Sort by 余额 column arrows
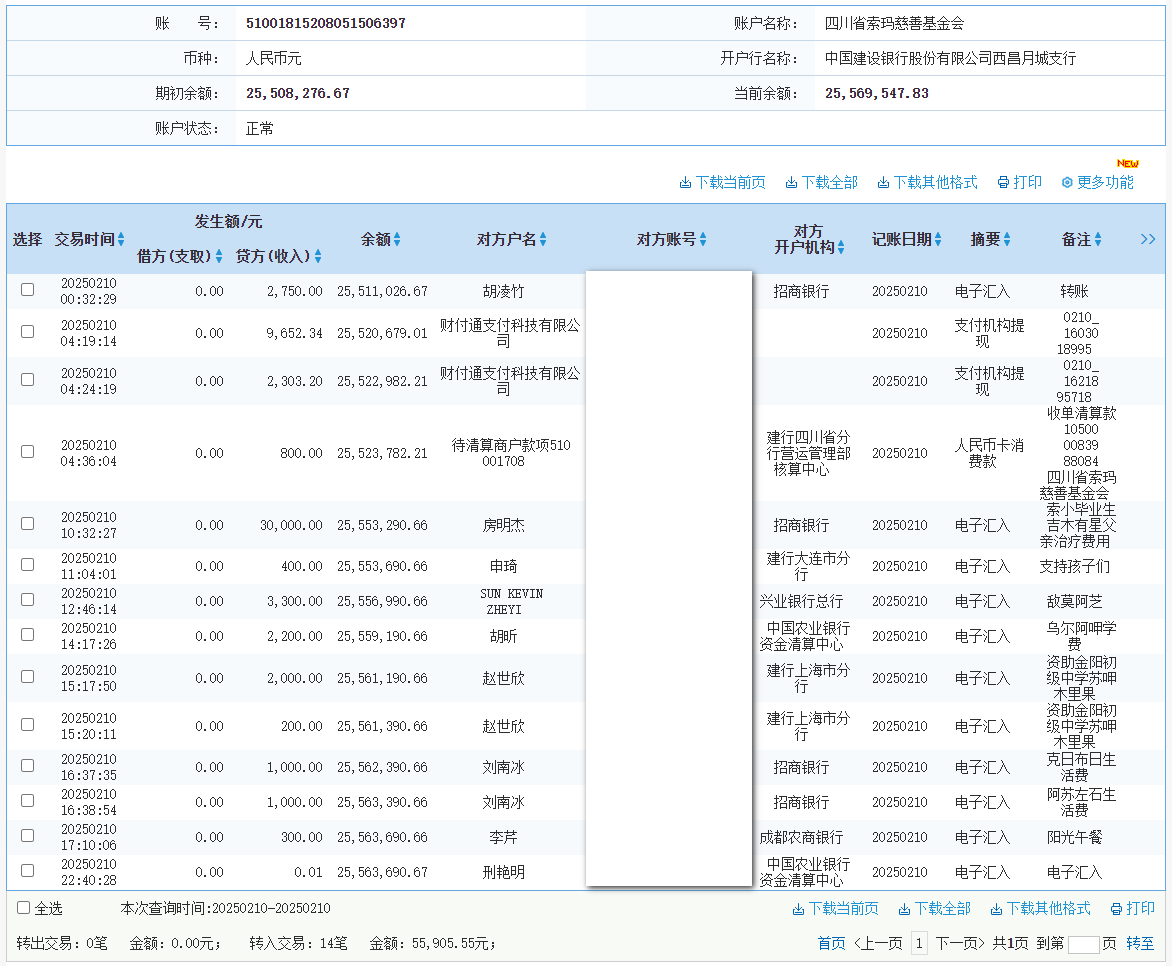The height and width of the screenshot is (966, 1172). click(x=397, y=239)
